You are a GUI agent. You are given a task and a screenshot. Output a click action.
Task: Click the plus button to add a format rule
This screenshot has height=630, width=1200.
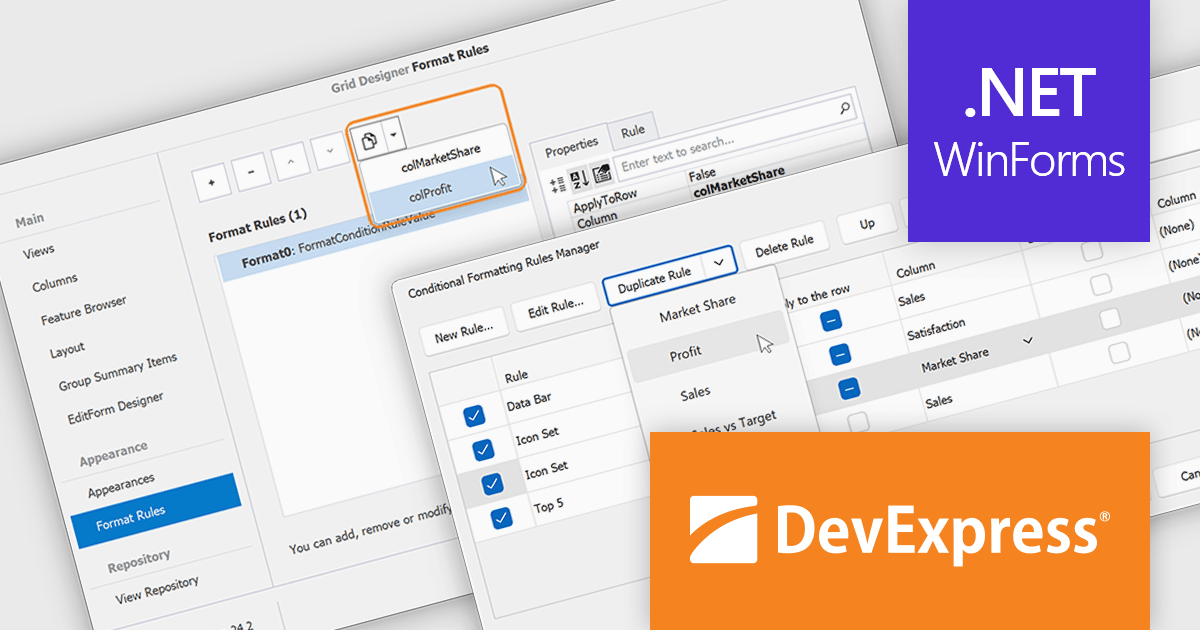(x=212, y=183)
